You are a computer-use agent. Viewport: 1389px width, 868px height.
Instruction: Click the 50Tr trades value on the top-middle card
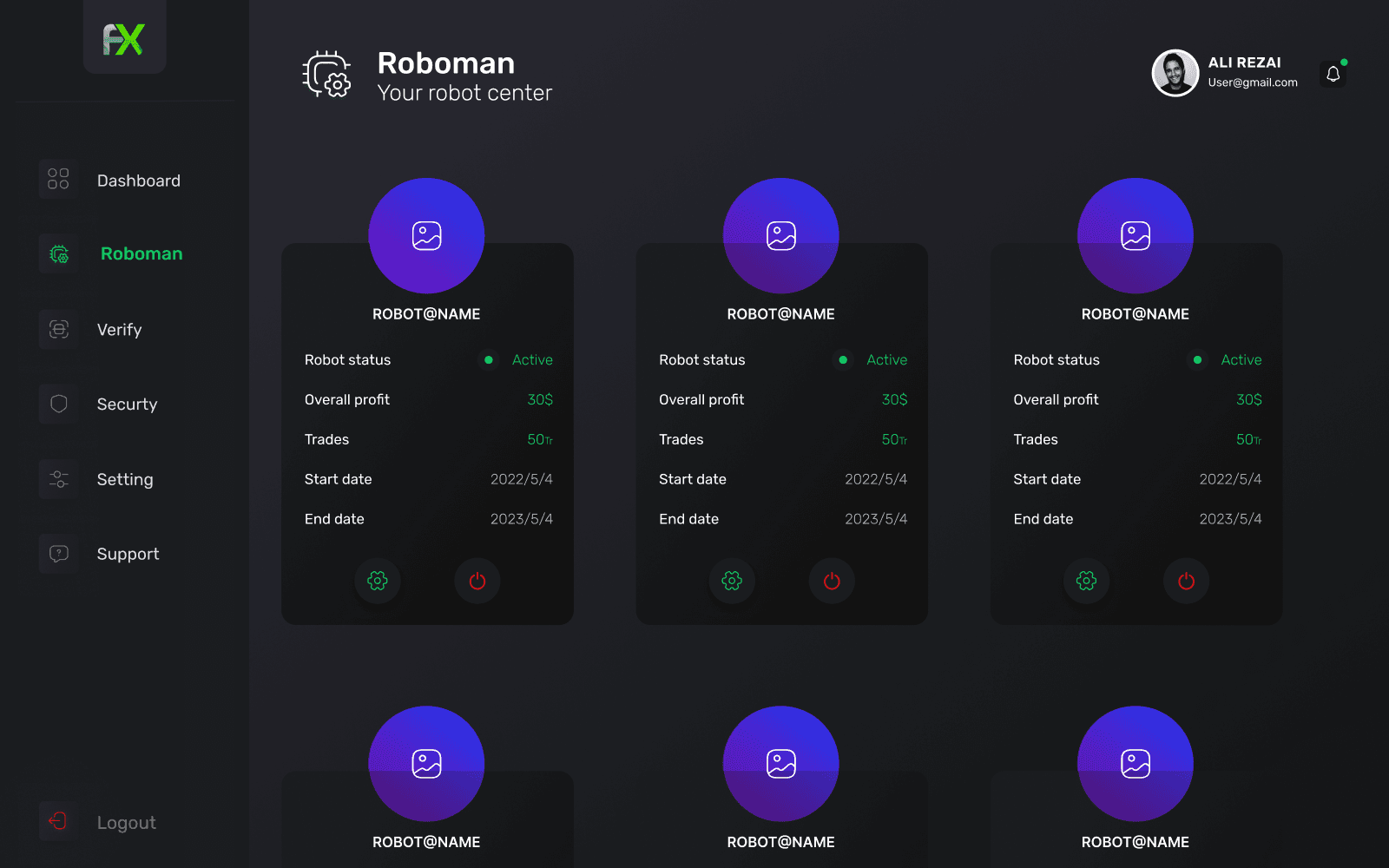[x=895, y=439]
